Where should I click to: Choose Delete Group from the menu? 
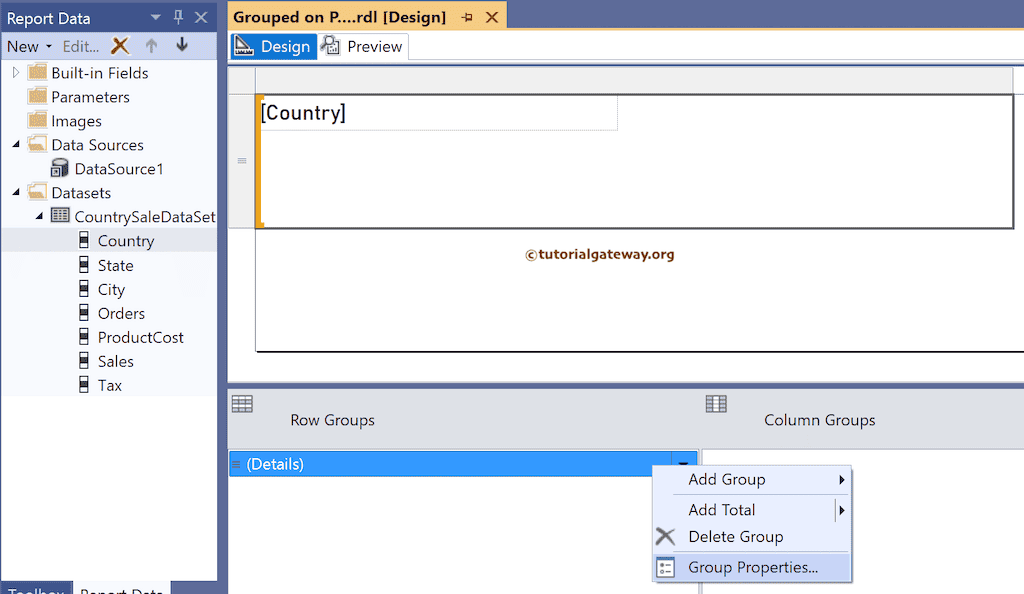752,537
